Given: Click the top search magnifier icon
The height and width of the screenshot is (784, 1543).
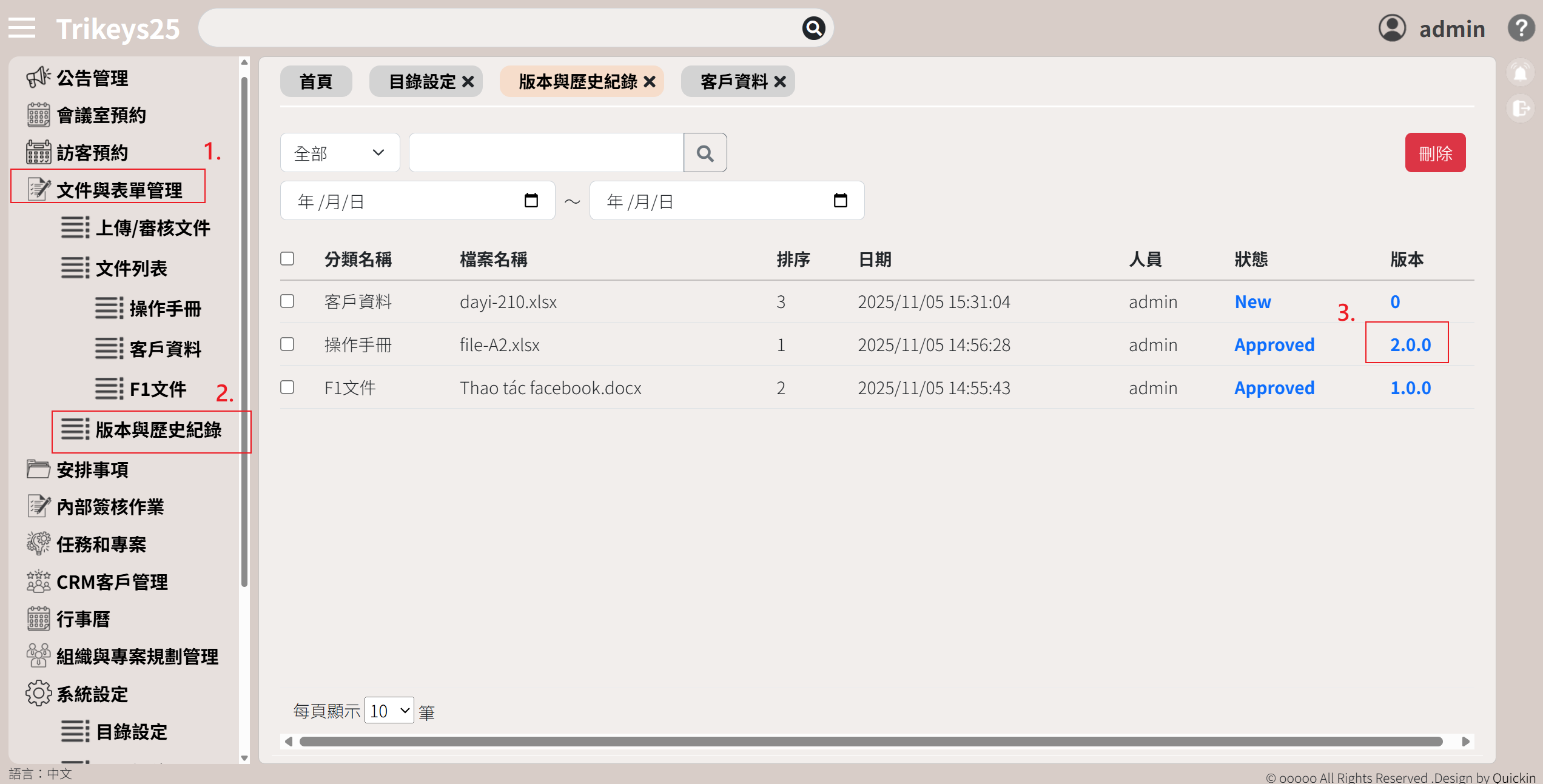Looking at the screenshot, I should pos(813,28).
